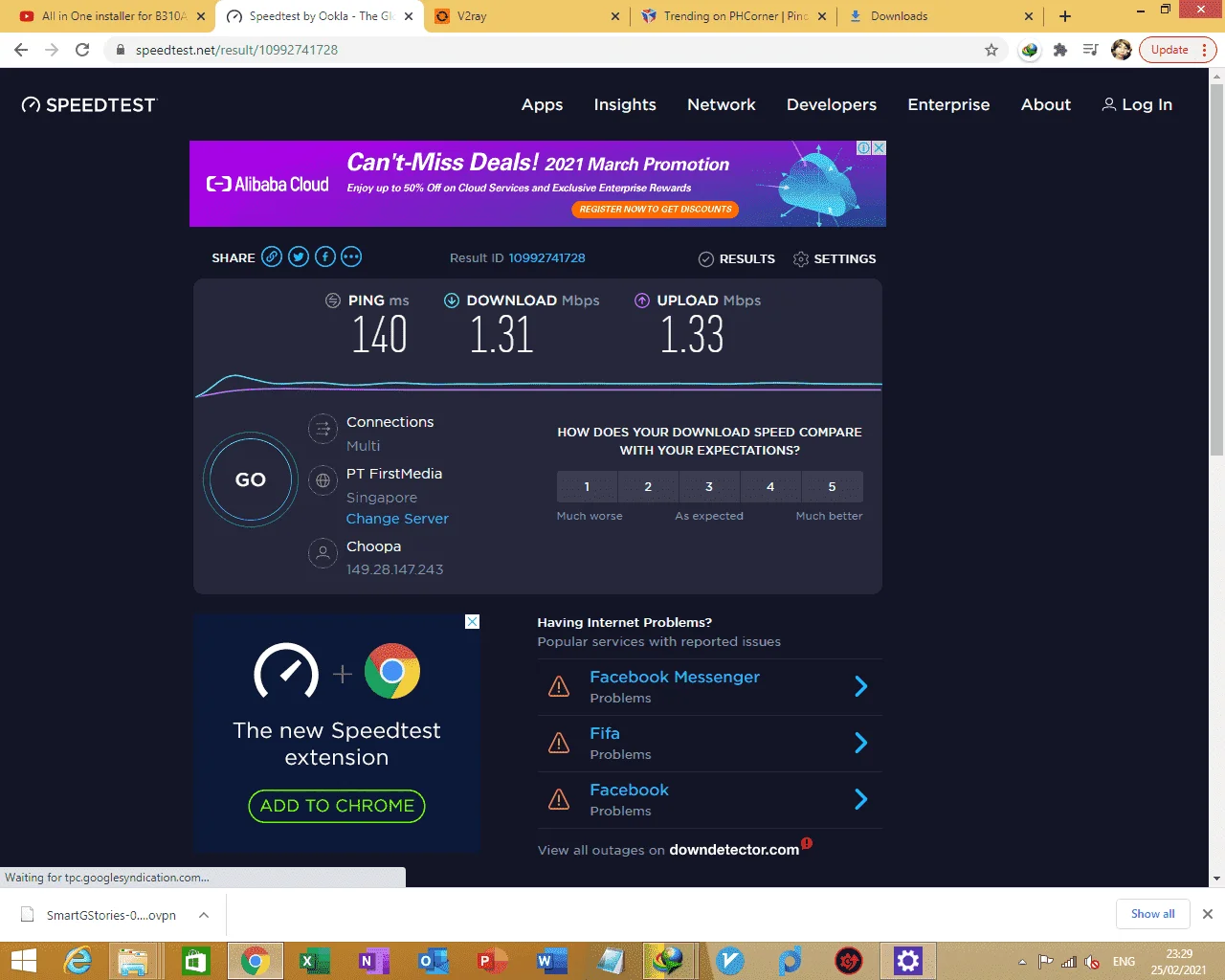Share the result on Facebook
The width and height of the screenshot is (1225, 980).
click(x=325, y=256)
